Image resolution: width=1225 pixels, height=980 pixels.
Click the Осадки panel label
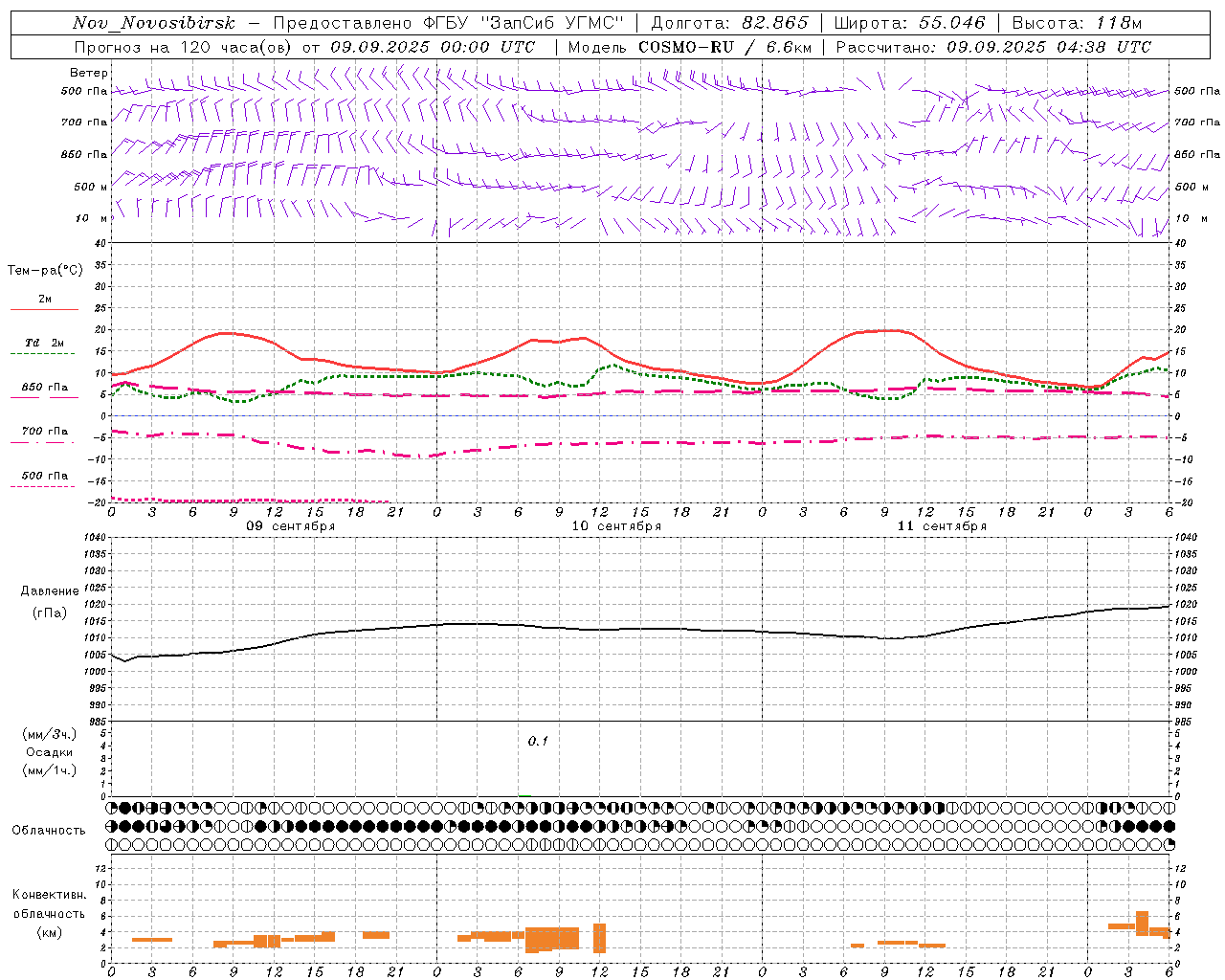[x=50, y=752]
